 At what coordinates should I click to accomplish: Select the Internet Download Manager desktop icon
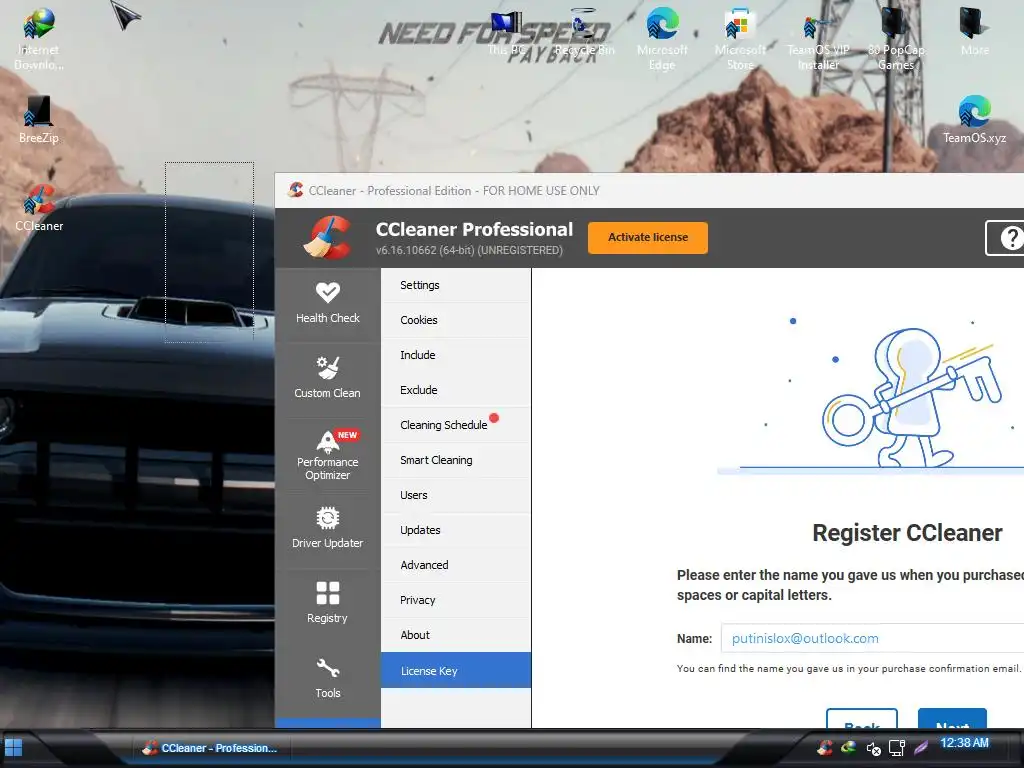pos(39,38)
